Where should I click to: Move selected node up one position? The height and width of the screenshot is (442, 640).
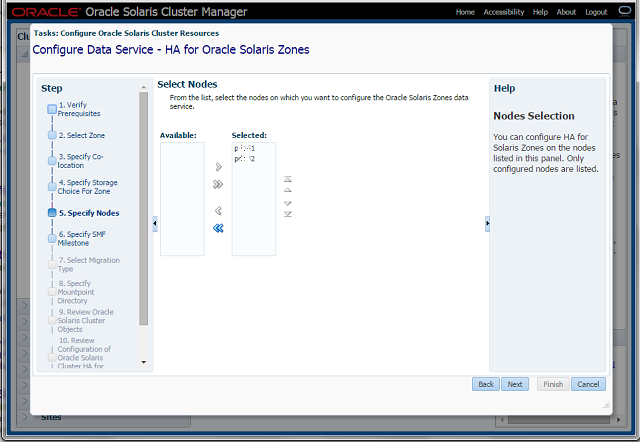(x=288, y=190)
